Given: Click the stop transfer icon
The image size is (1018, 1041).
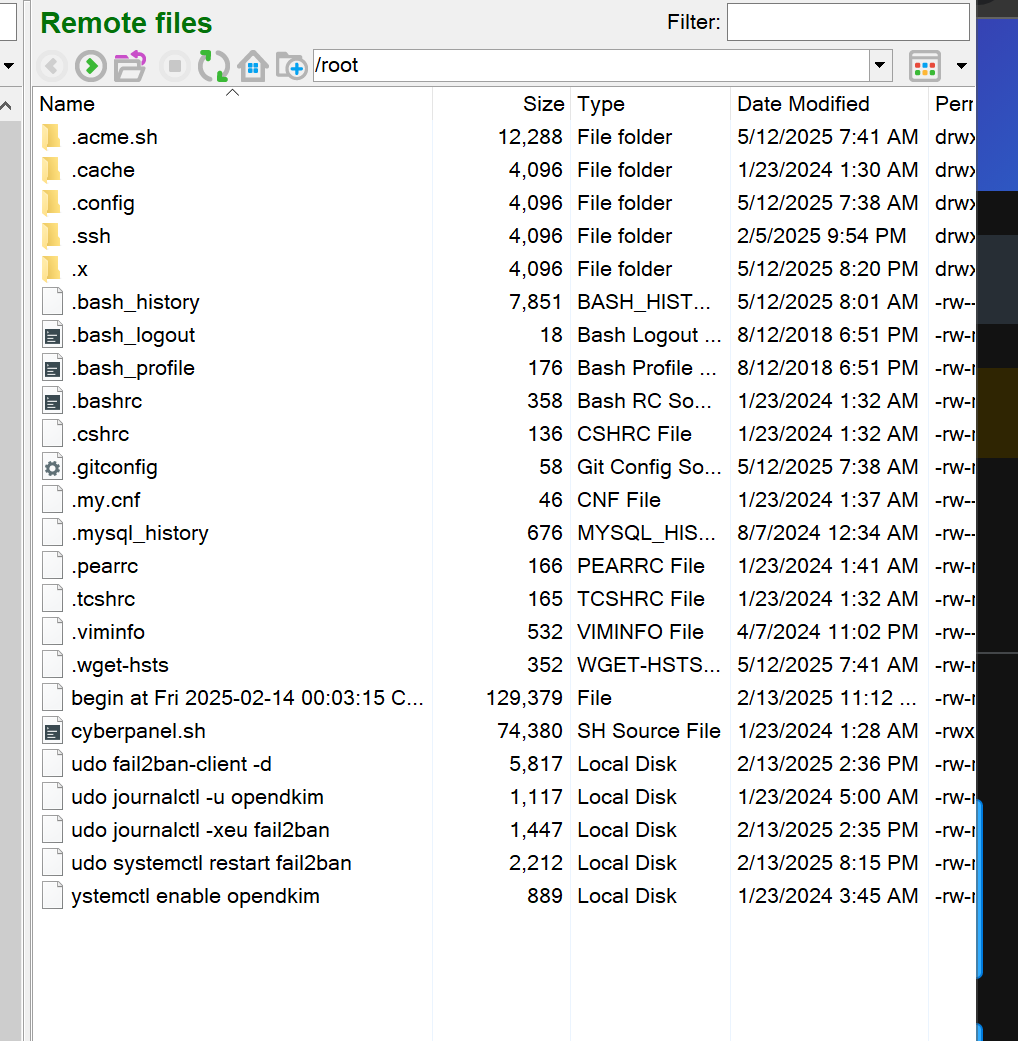Looking at the screenshot, I should pos(175,66).
